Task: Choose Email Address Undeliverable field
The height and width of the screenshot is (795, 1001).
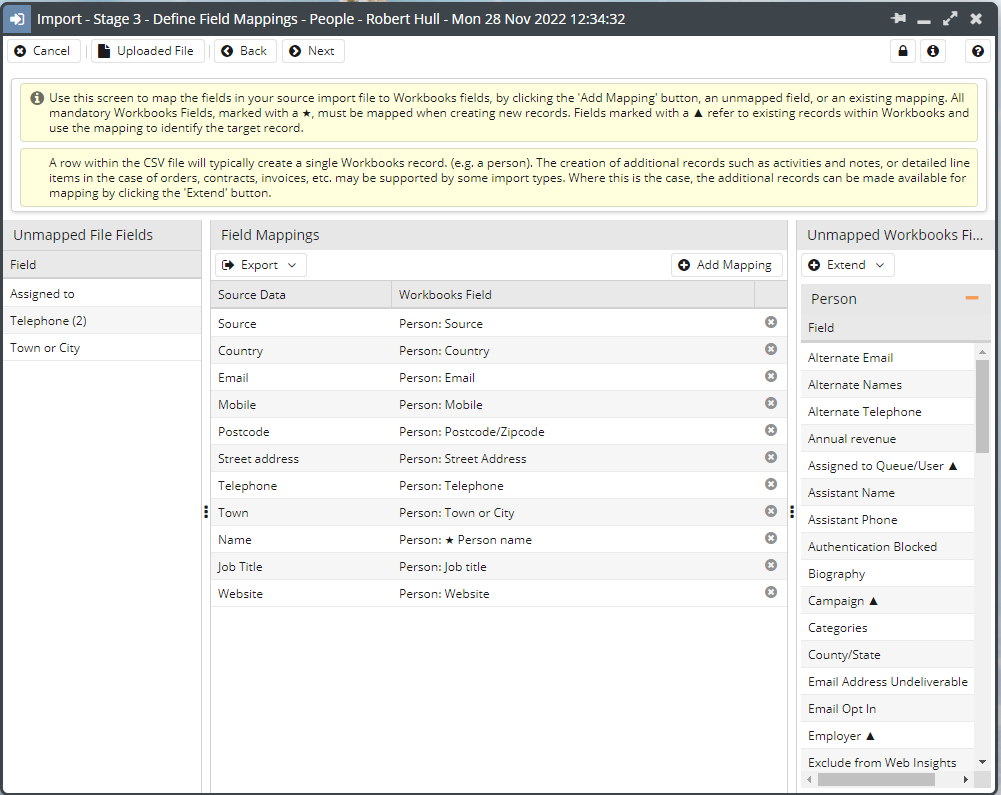Action: (x=887, y=681)
